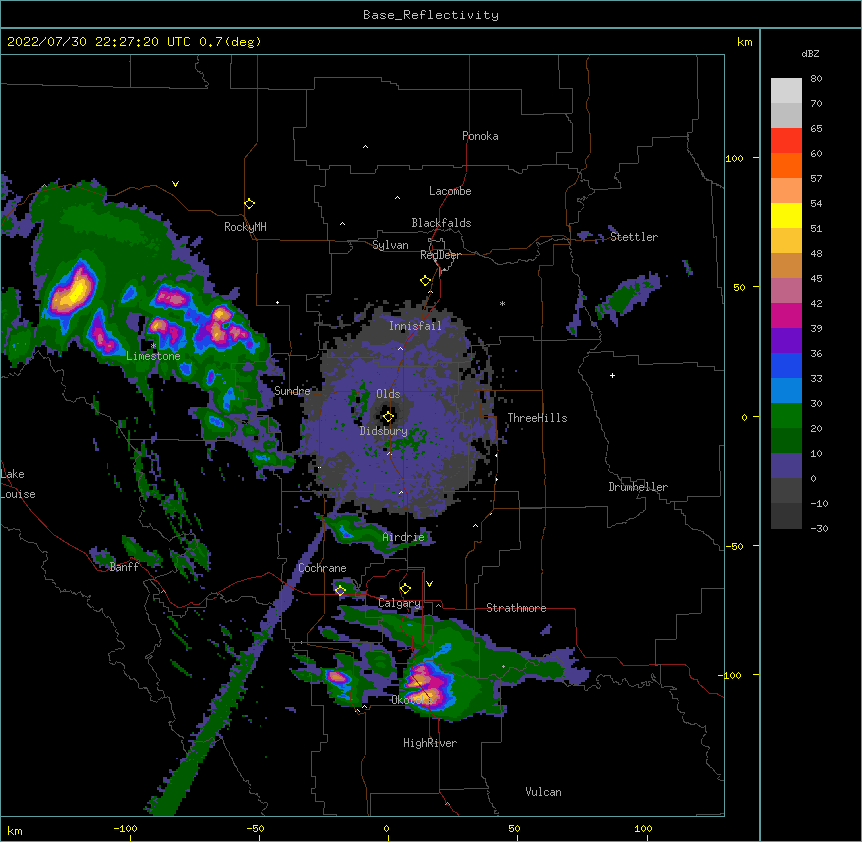Image resolution: width=862 pixels, height=842 pixels.
Task: Select the Sundre city label
Action: coord(292,391)
